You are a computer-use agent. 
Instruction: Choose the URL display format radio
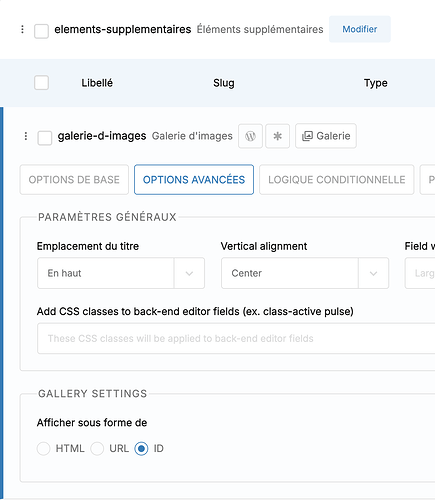[97, 449]
